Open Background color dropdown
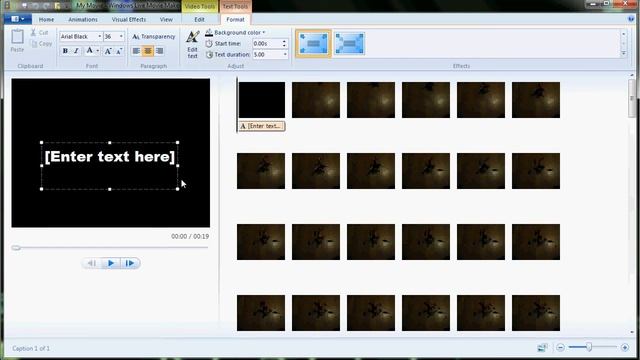The width and height of the screenshot is (640, 360). [x=235, y=32]
